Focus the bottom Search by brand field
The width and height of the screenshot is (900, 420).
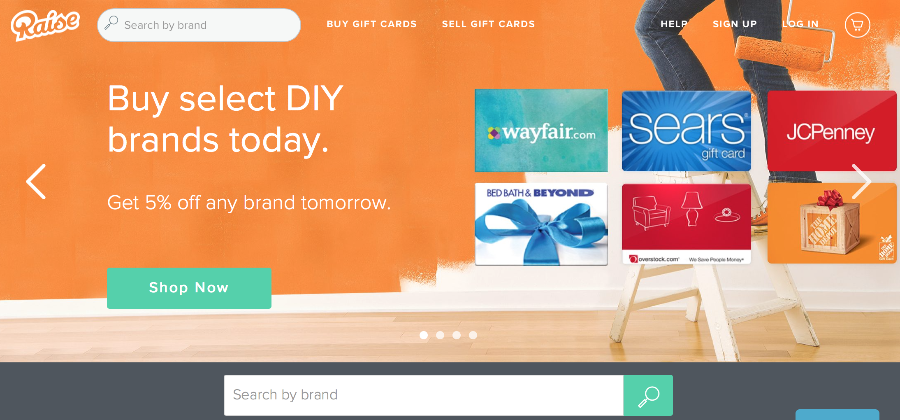coord(424,395)
